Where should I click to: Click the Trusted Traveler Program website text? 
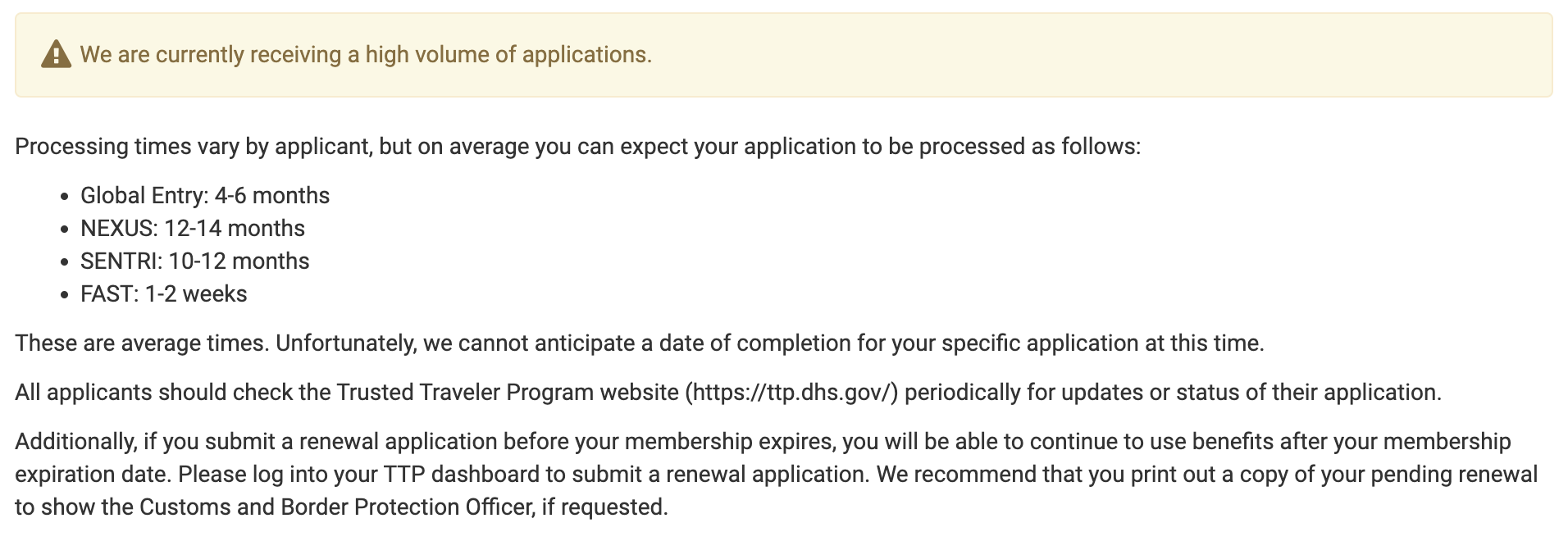tap(508, 393)
